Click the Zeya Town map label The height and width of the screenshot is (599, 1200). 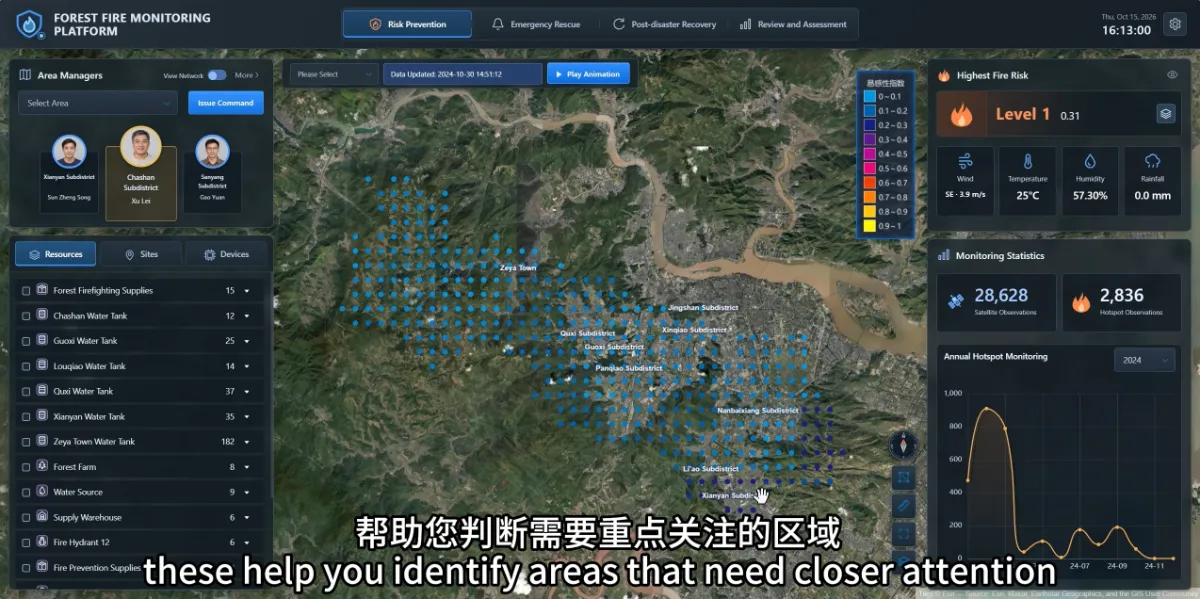pyautogui.click(x=518, y=268)
